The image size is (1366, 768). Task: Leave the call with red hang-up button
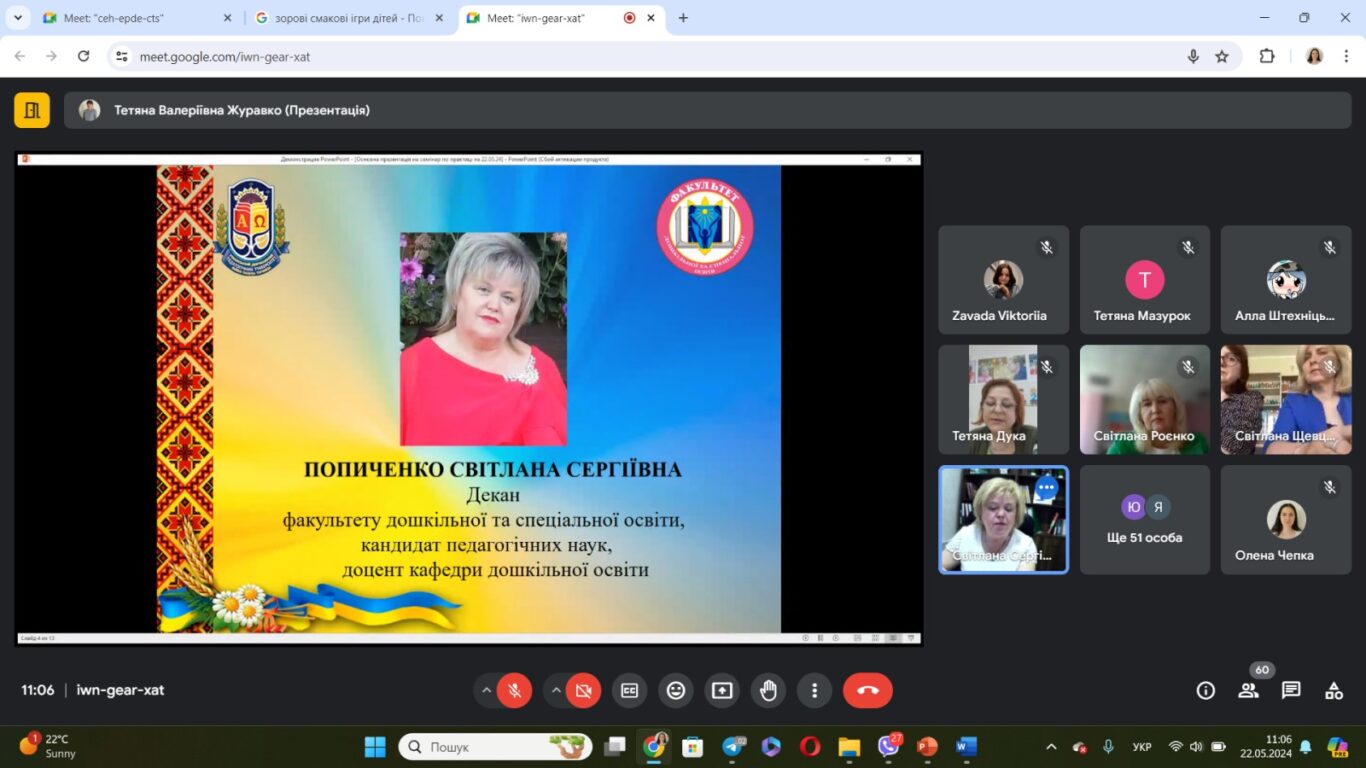[x=868, y=690]
